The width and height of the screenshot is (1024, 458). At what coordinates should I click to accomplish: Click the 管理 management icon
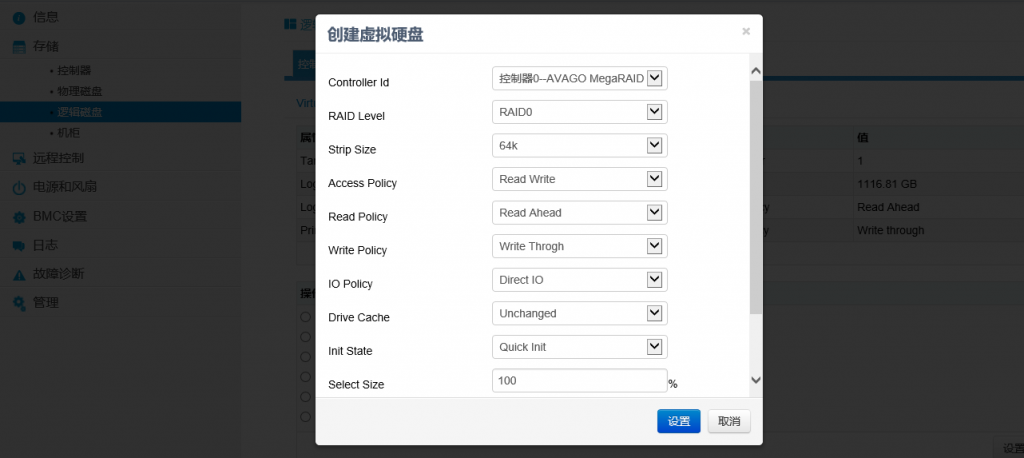(18, 303)
